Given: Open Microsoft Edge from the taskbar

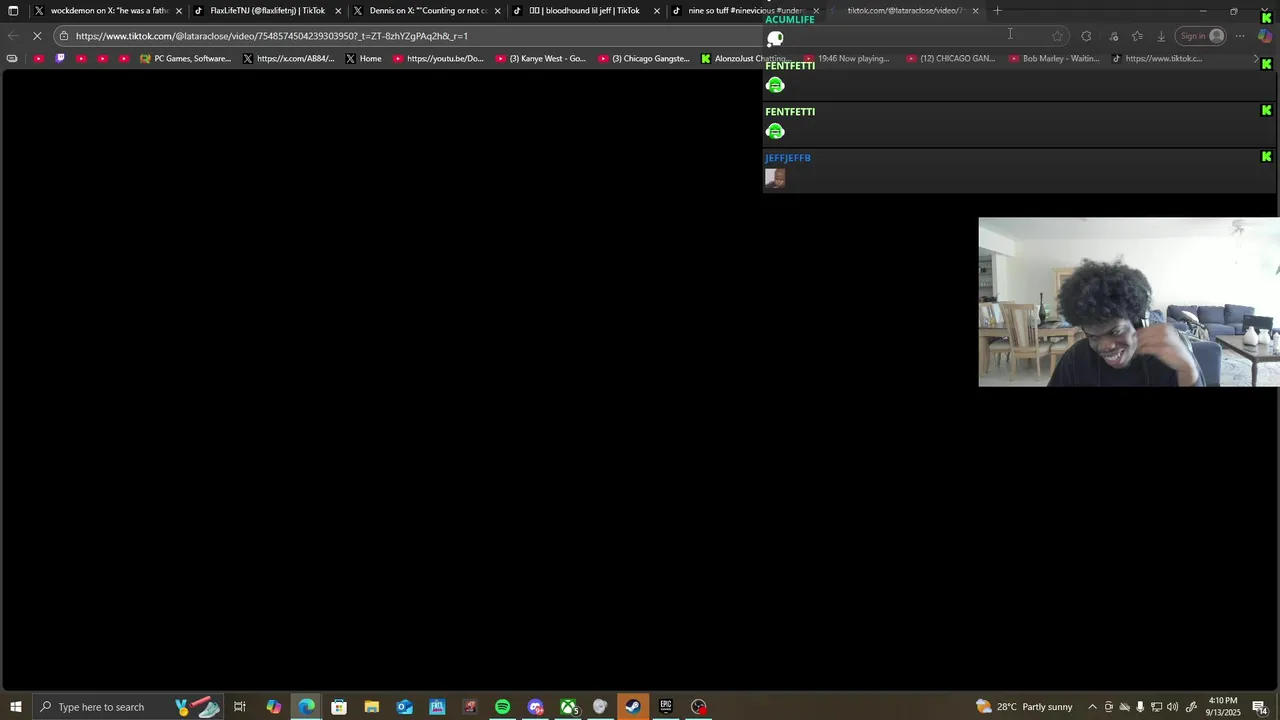Looking at the screenshot, I should [306, 707].
